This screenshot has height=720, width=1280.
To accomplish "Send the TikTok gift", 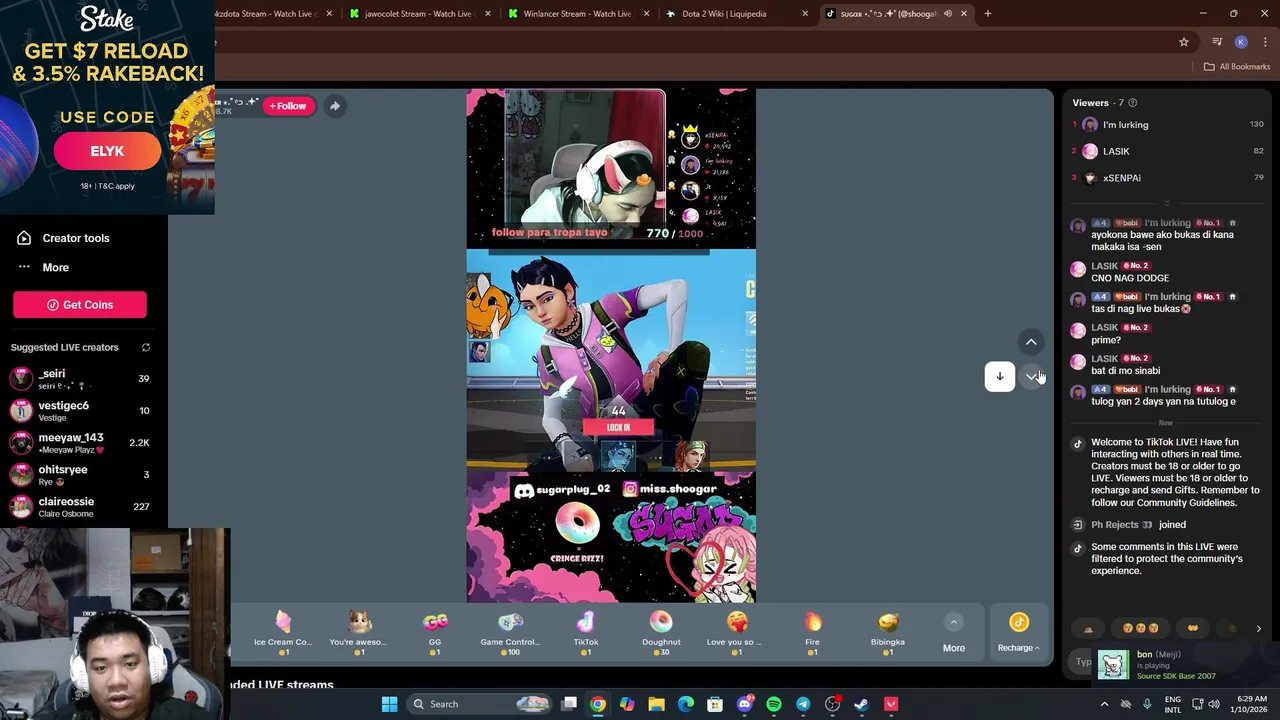I will 586,634.
